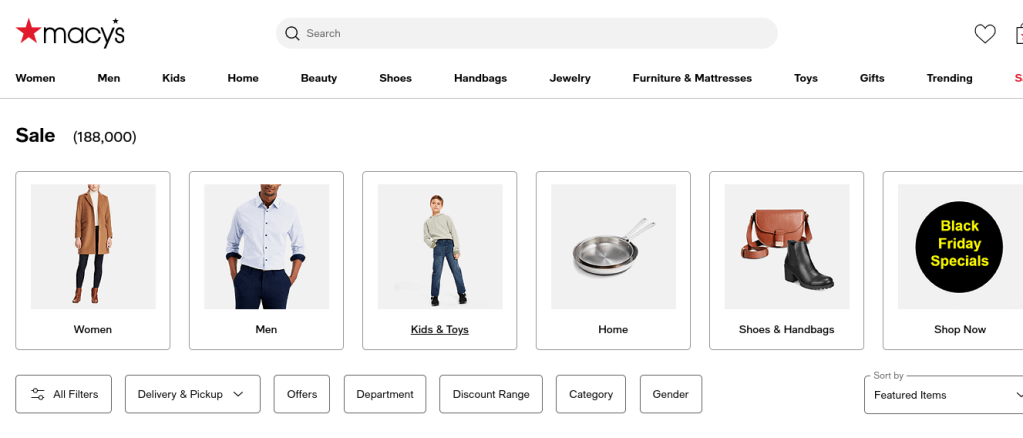Click the All Filters sliders icon
This screenshot has height=438, width=1023.
tap(38, 394)
